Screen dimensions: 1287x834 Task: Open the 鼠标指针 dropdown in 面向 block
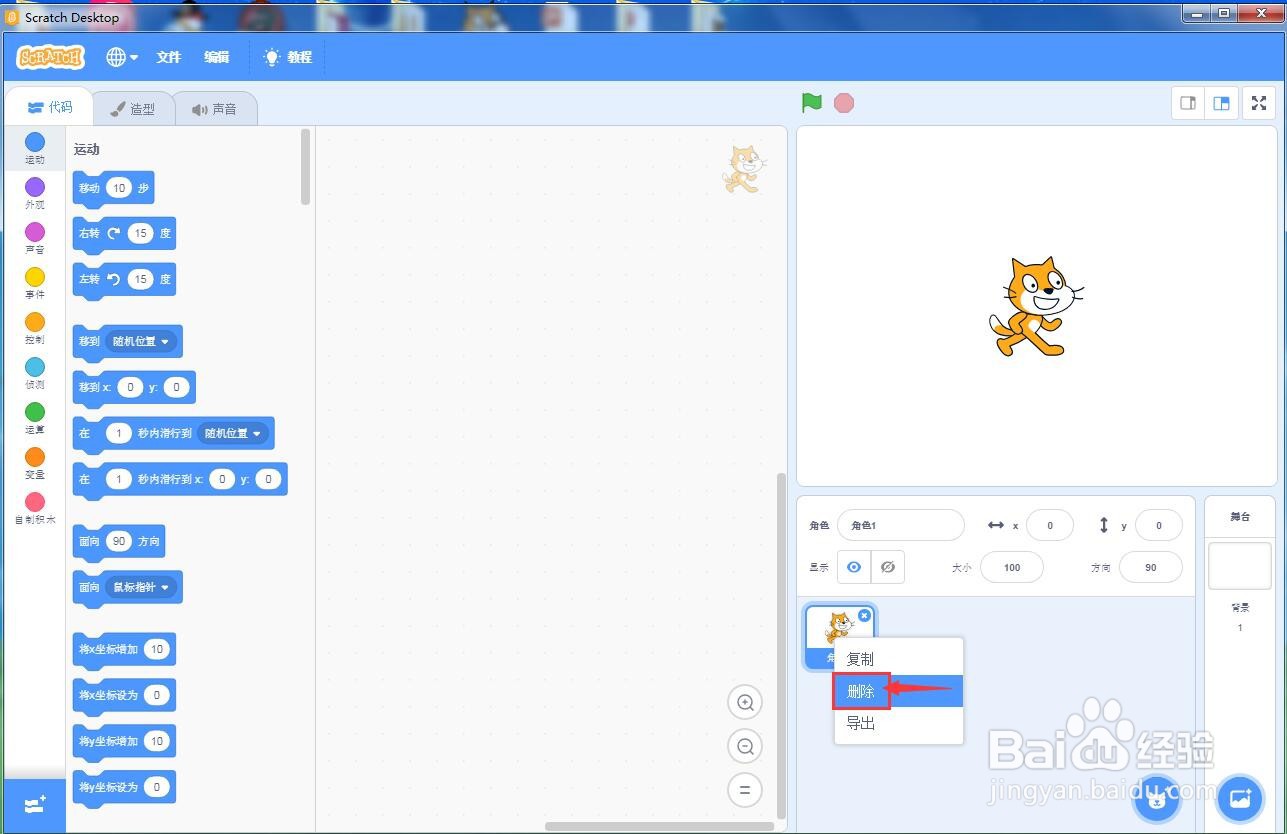[x=141, y=587]
